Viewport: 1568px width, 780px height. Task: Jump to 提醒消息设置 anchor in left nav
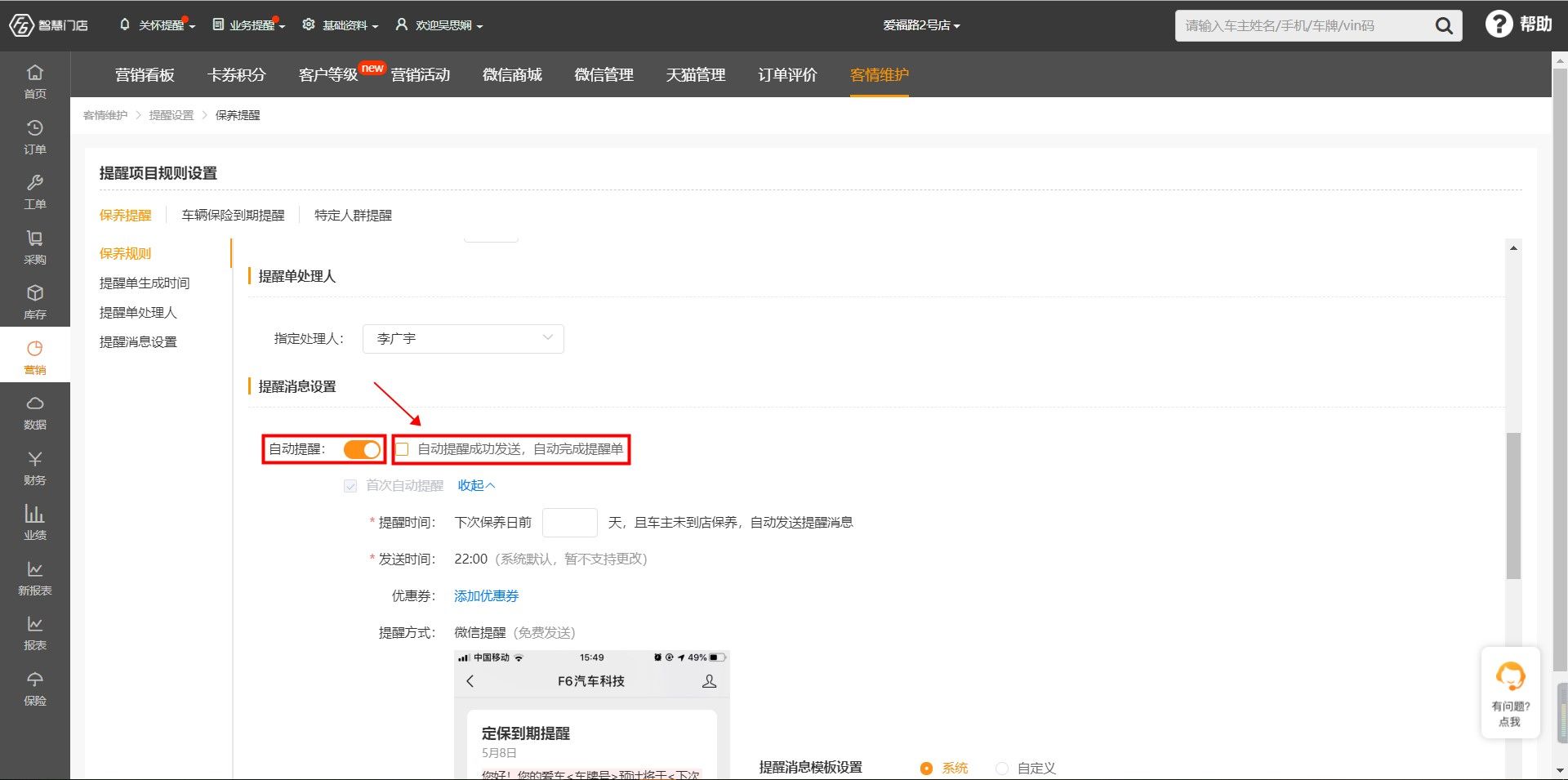point(138,341)
